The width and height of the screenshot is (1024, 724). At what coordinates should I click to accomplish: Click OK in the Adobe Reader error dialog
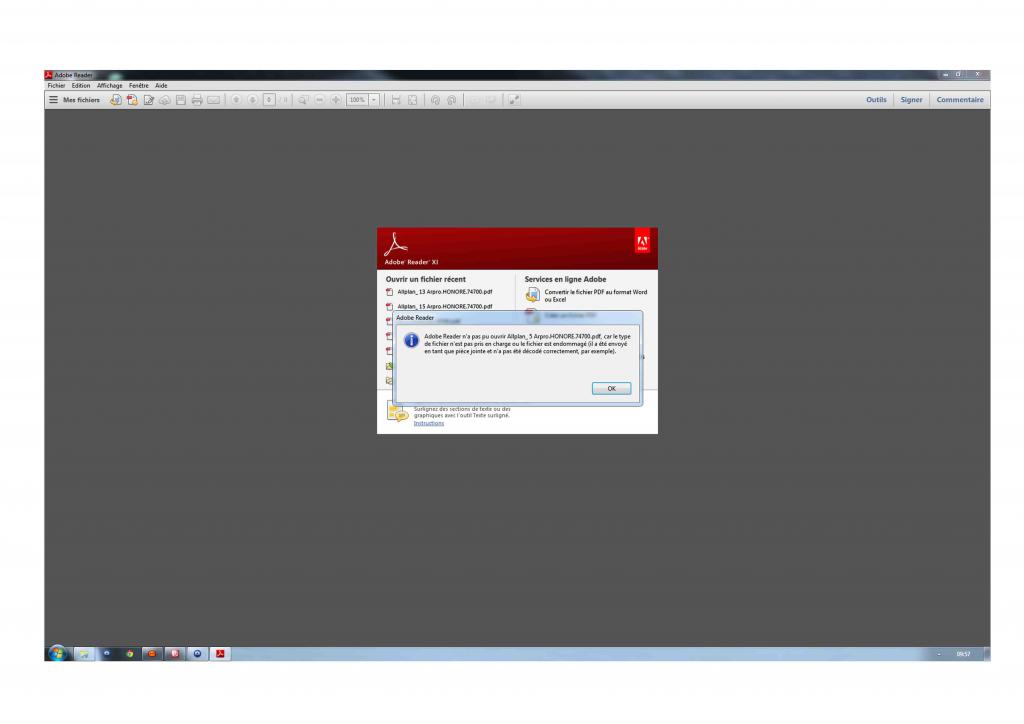tap(611, 388)
